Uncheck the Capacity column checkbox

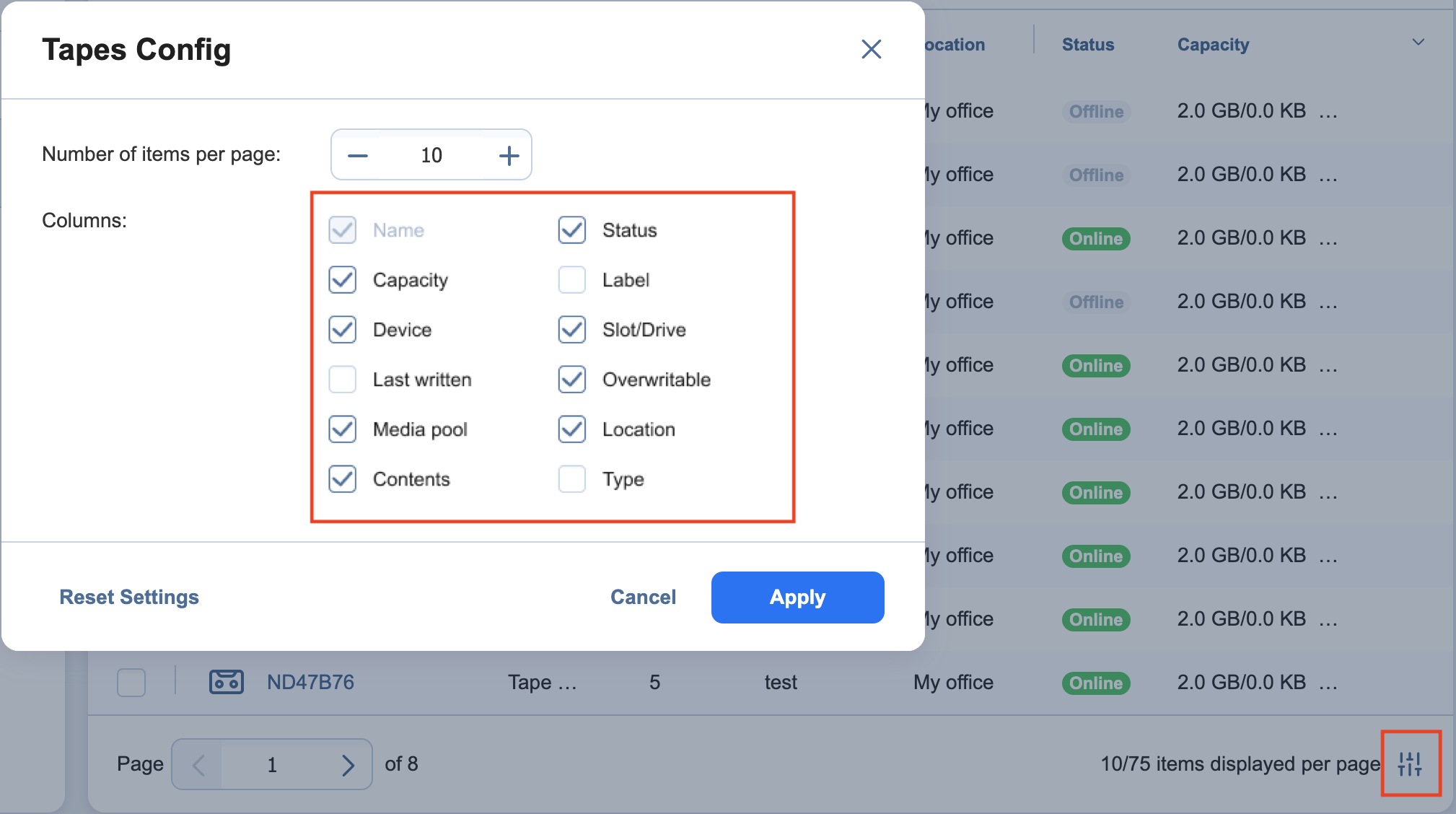[x=343, y=280]
